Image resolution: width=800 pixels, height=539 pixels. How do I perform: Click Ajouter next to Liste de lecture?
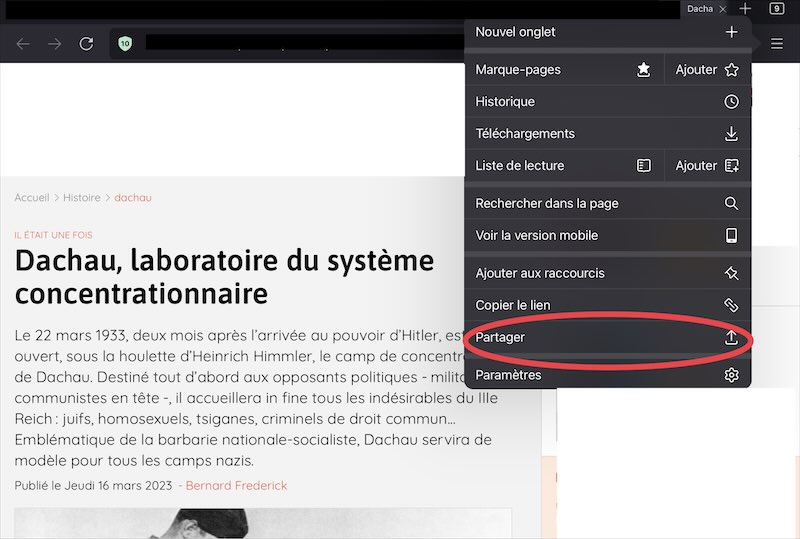707,166
